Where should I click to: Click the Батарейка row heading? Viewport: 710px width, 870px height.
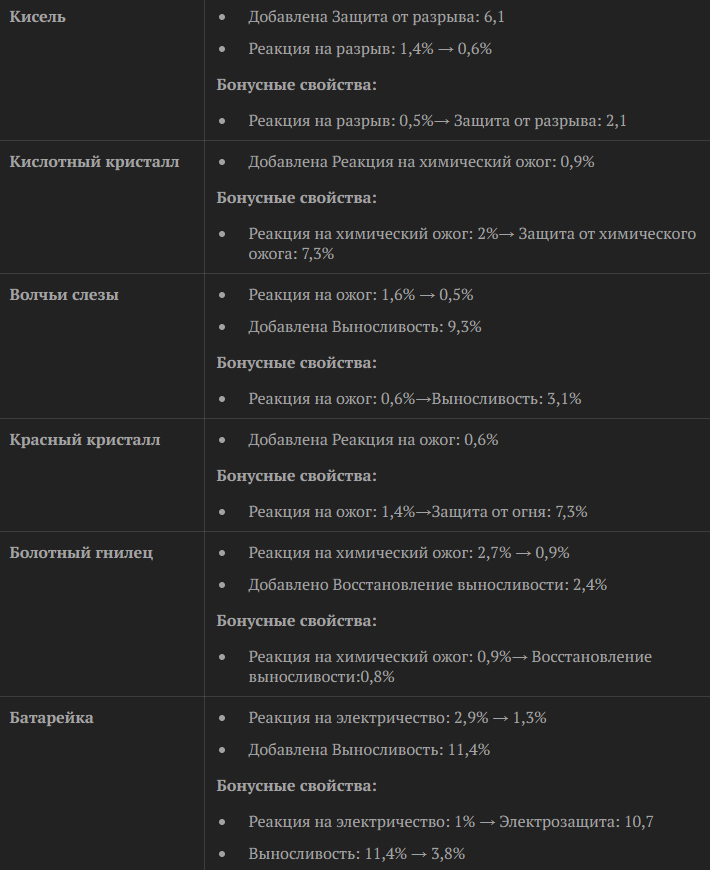[x=52, y=718]
